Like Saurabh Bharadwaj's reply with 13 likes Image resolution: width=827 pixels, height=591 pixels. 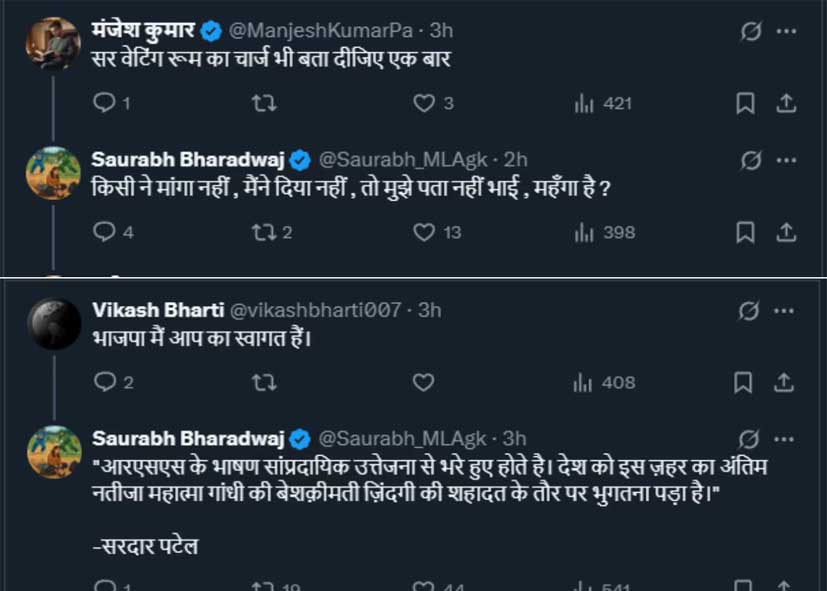pyautogui.click(x=425, y=232)
